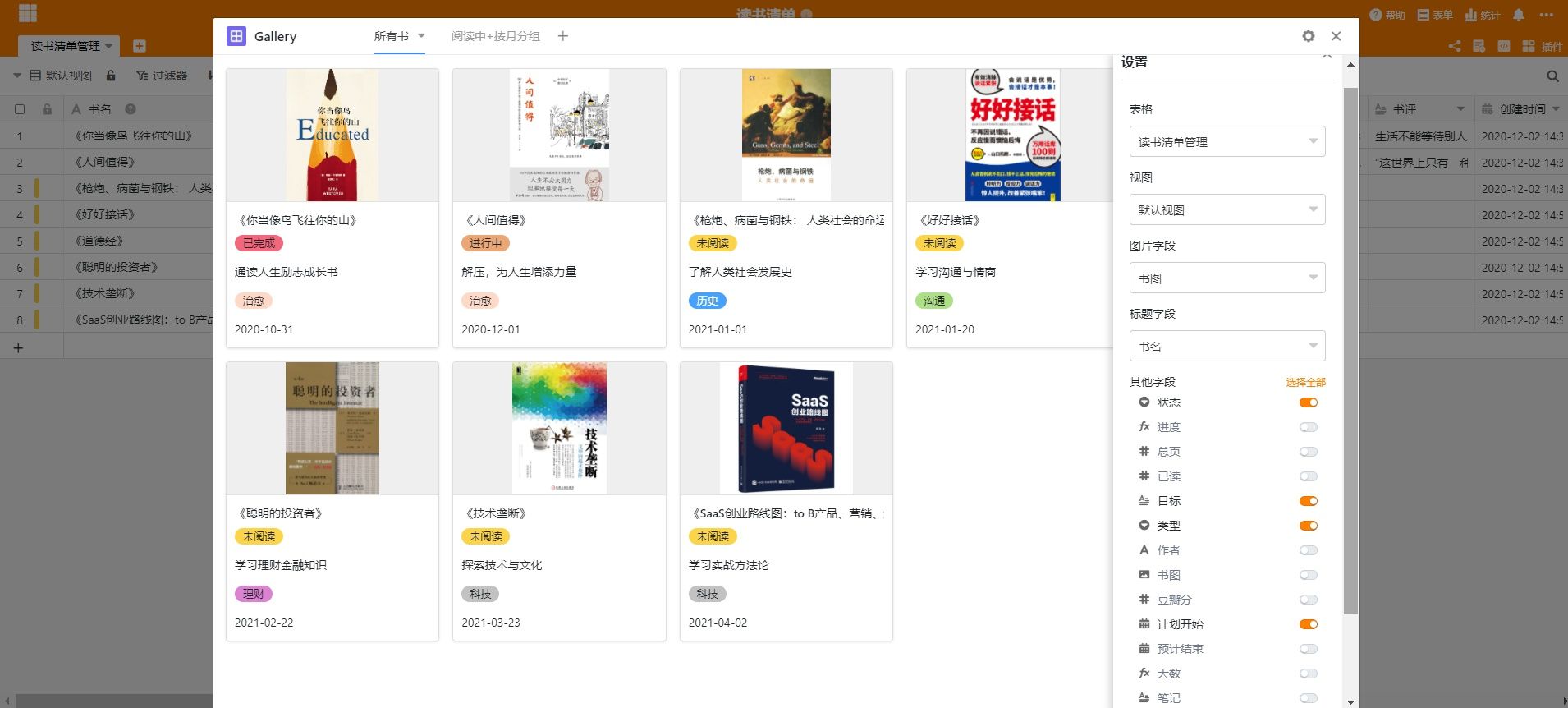Click the settings panel vertical scrollbar

(1350, 351)
